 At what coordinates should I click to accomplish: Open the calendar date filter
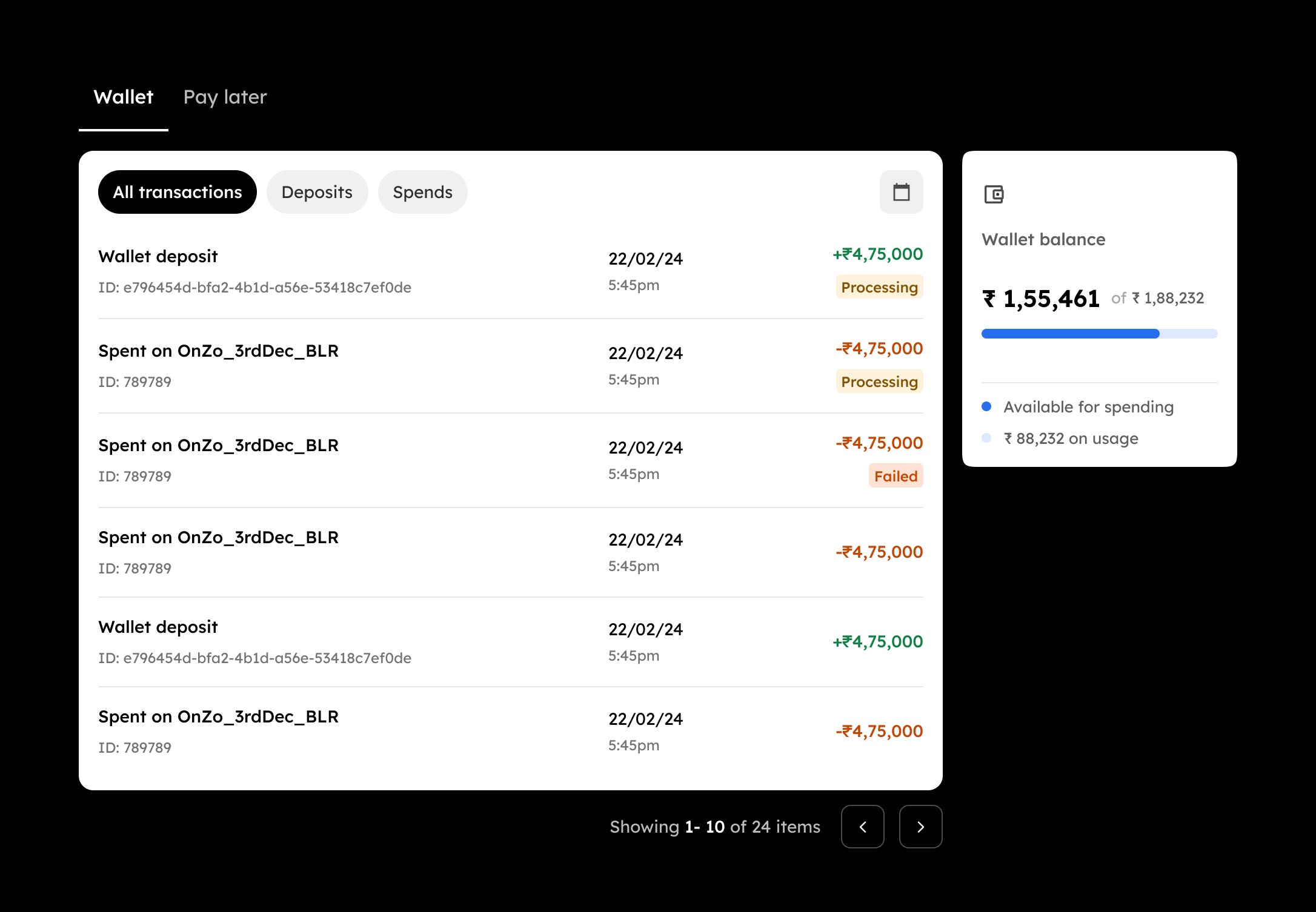pos(901,192)
